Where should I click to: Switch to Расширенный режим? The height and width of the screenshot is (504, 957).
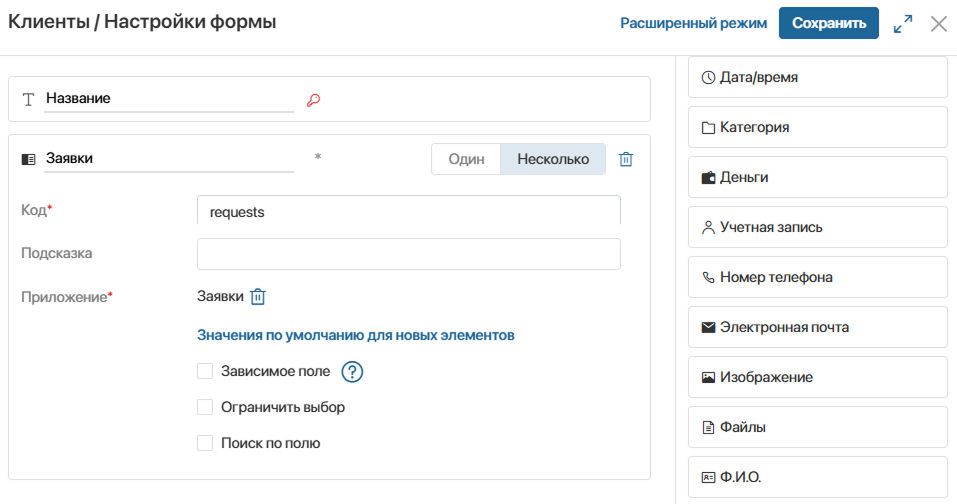click(693, 23)
